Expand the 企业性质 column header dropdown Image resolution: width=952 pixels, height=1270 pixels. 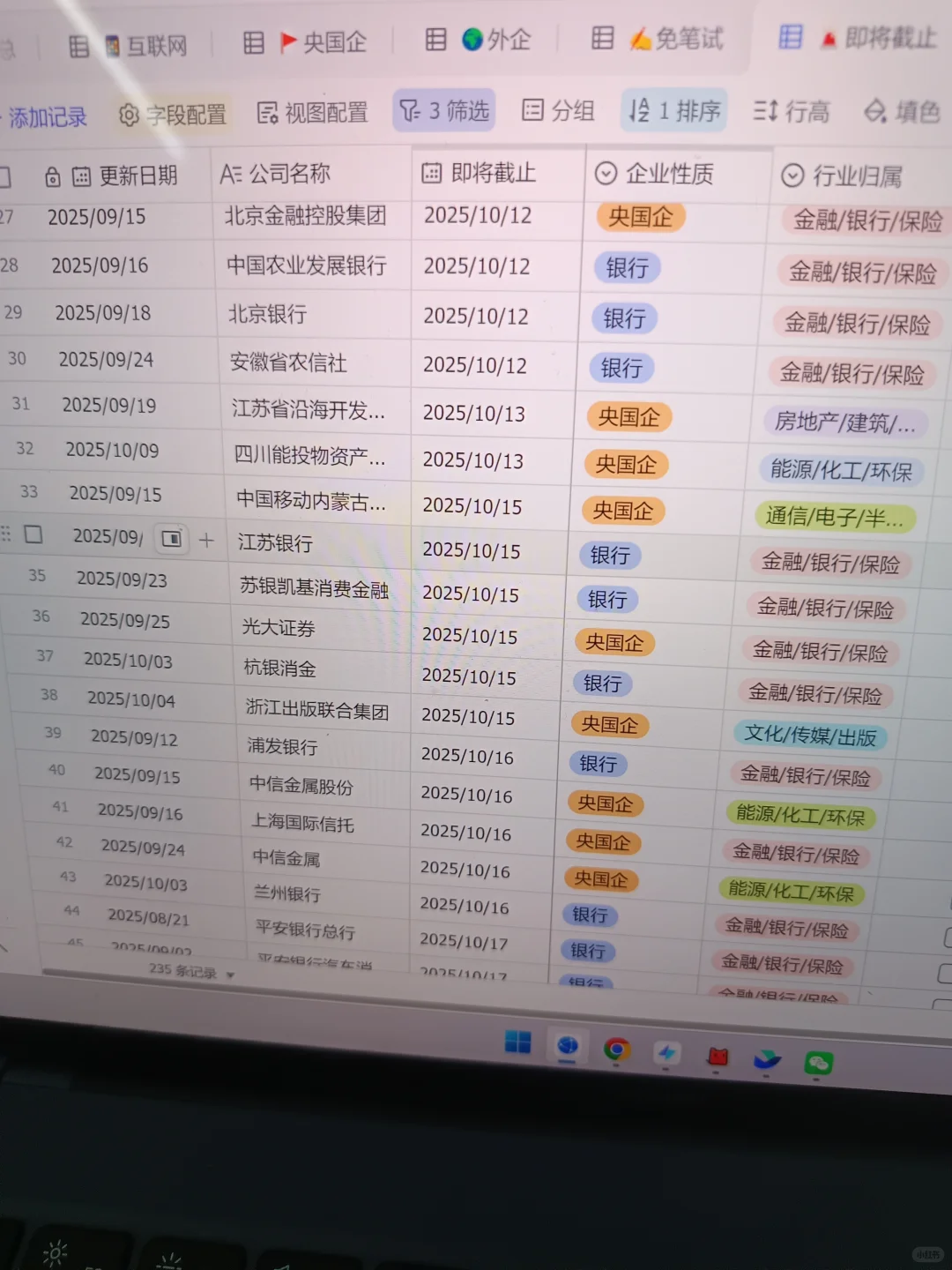pyautogui.click(x=605, y=174)
